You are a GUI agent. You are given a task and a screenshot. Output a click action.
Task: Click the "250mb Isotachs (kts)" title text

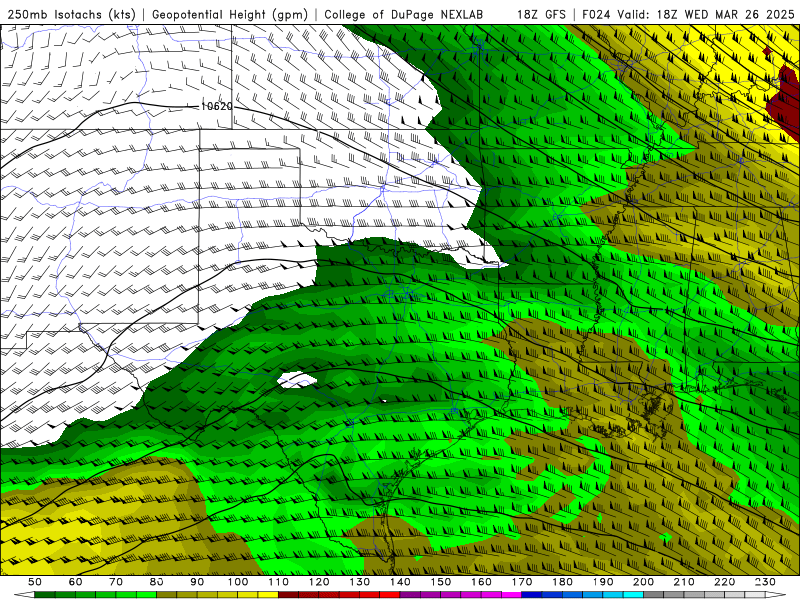pos(71,15)
